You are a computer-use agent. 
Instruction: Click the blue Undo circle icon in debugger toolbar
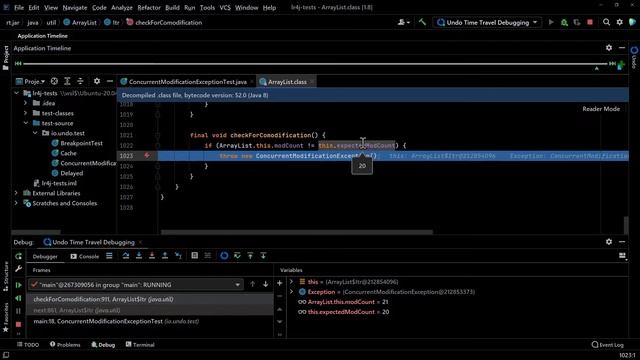click(x=224, y=256)
